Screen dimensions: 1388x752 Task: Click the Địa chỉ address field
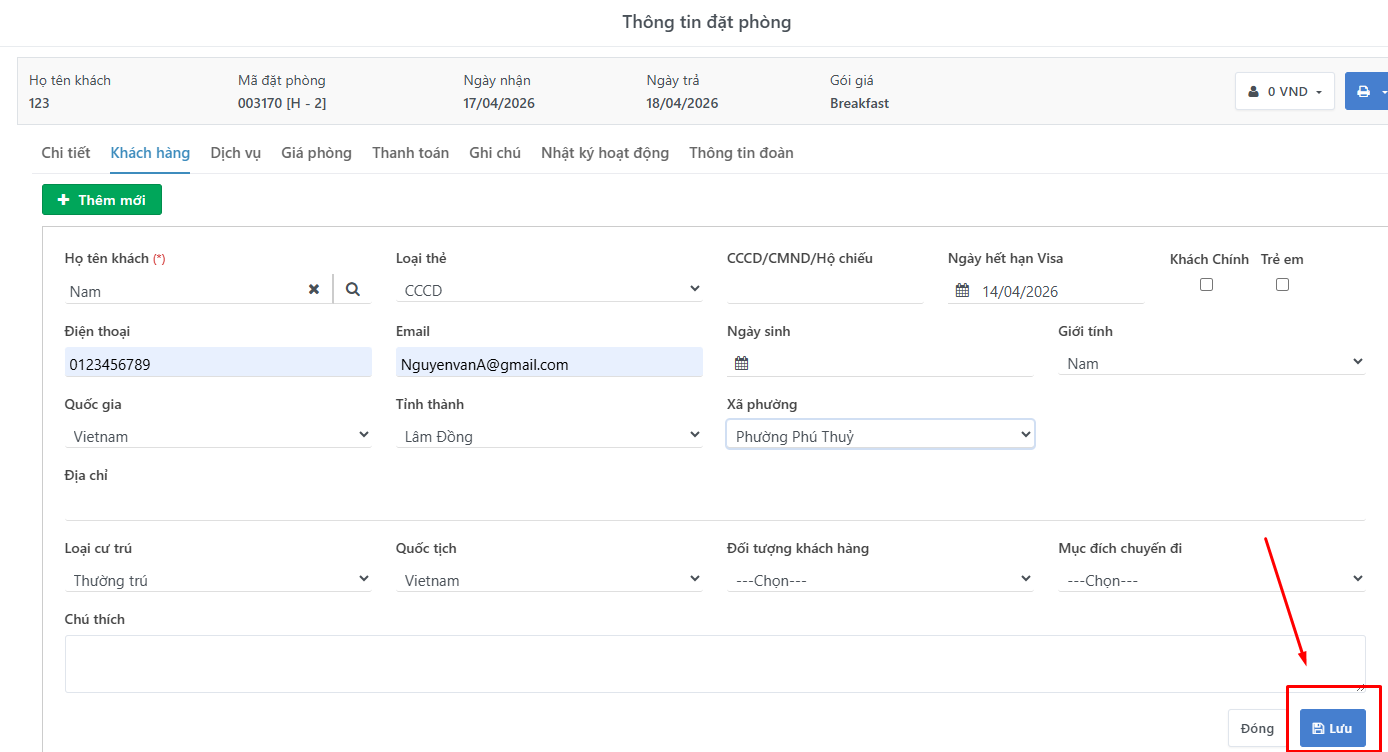click(715, 506)
